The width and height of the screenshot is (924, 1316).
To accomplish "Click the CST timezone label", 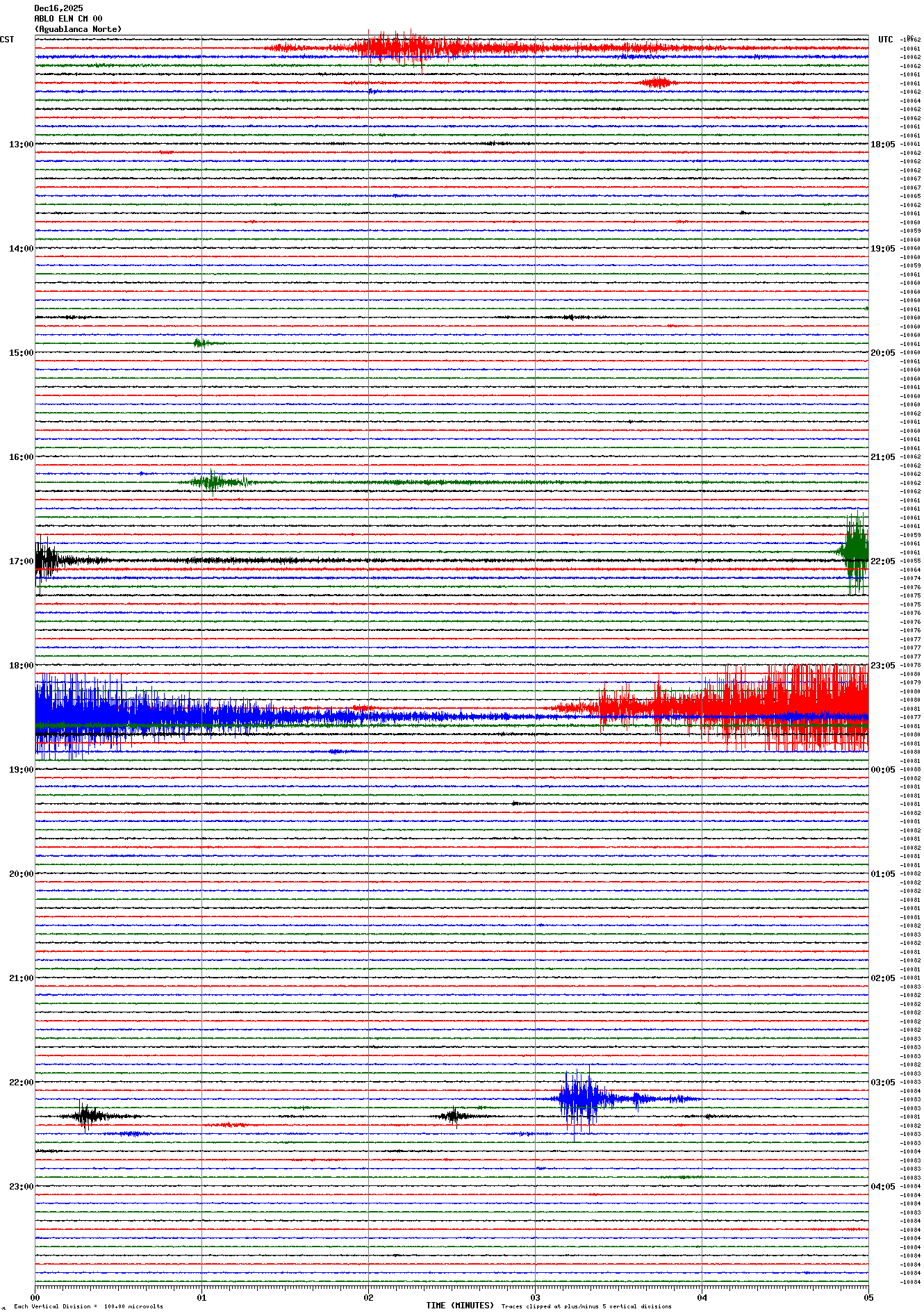I will [7, 40].
